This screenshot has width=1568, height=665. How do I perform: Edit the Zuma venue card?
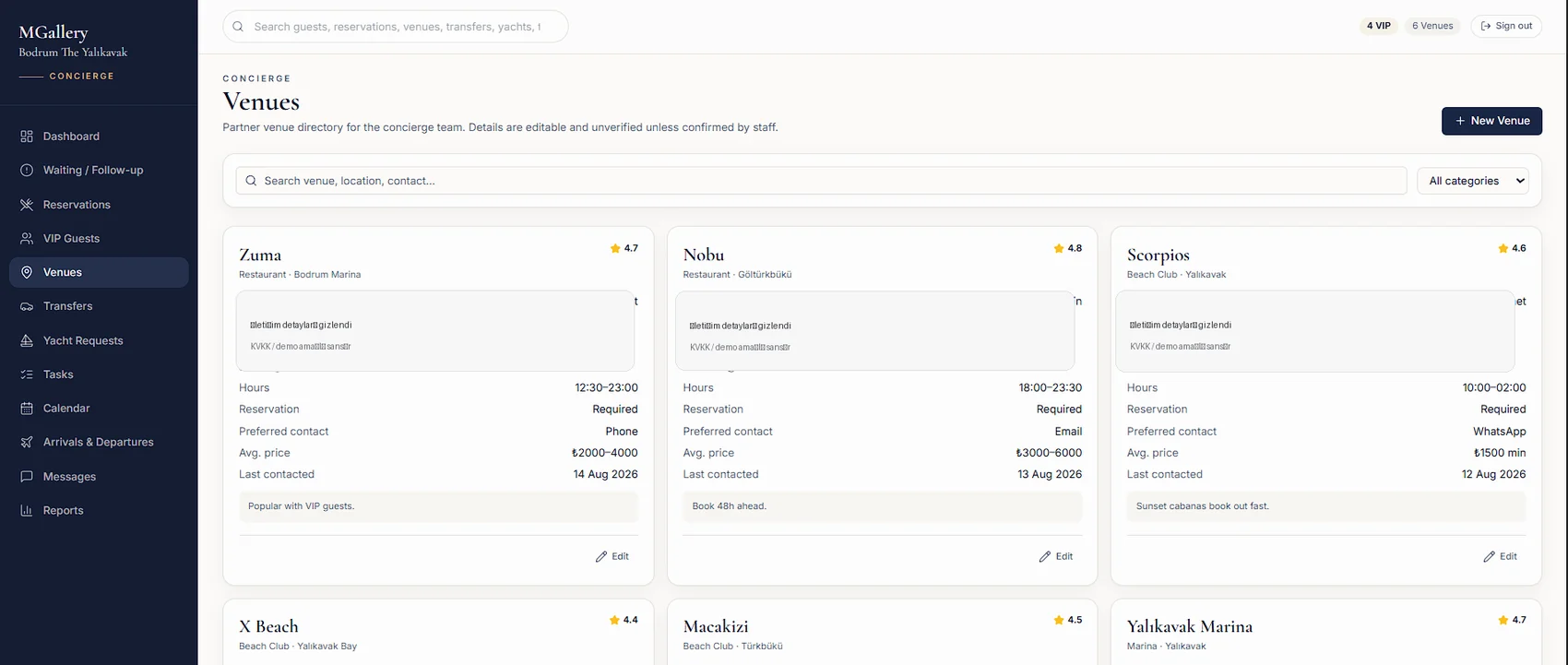[612, 556]
